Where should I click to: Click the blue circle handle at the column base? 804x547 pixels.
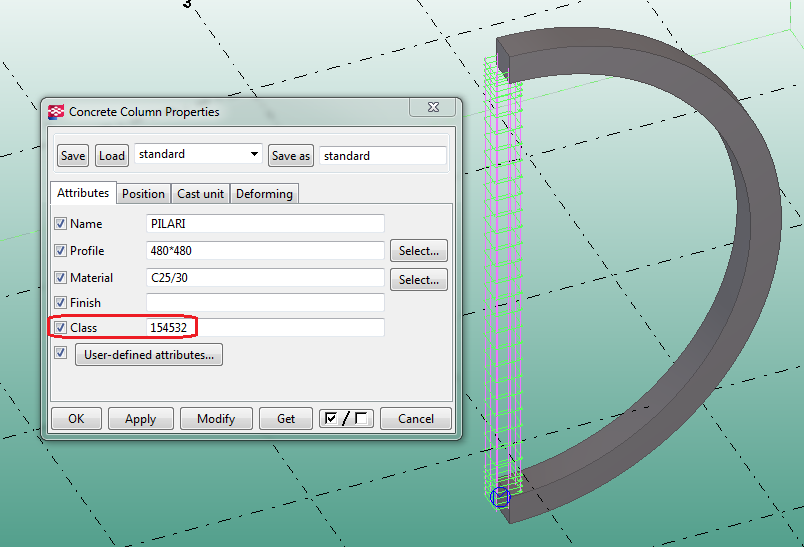(500, 497)
